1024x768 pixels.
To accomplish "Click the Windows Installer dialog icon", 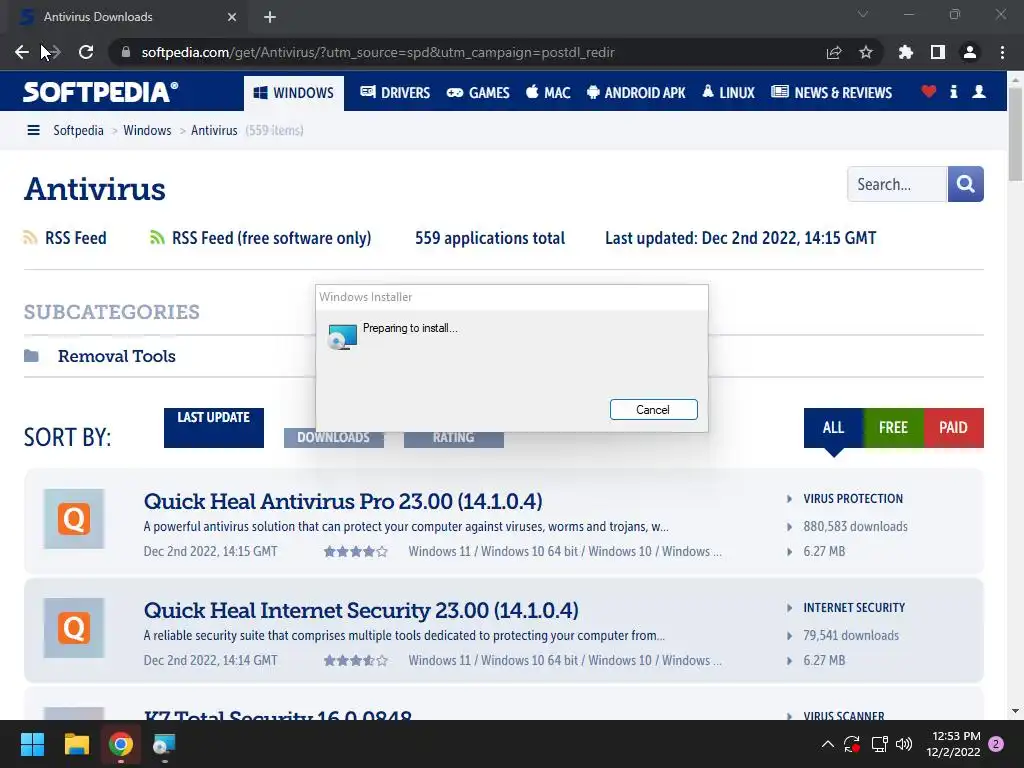I will click(x=343, y=337).
